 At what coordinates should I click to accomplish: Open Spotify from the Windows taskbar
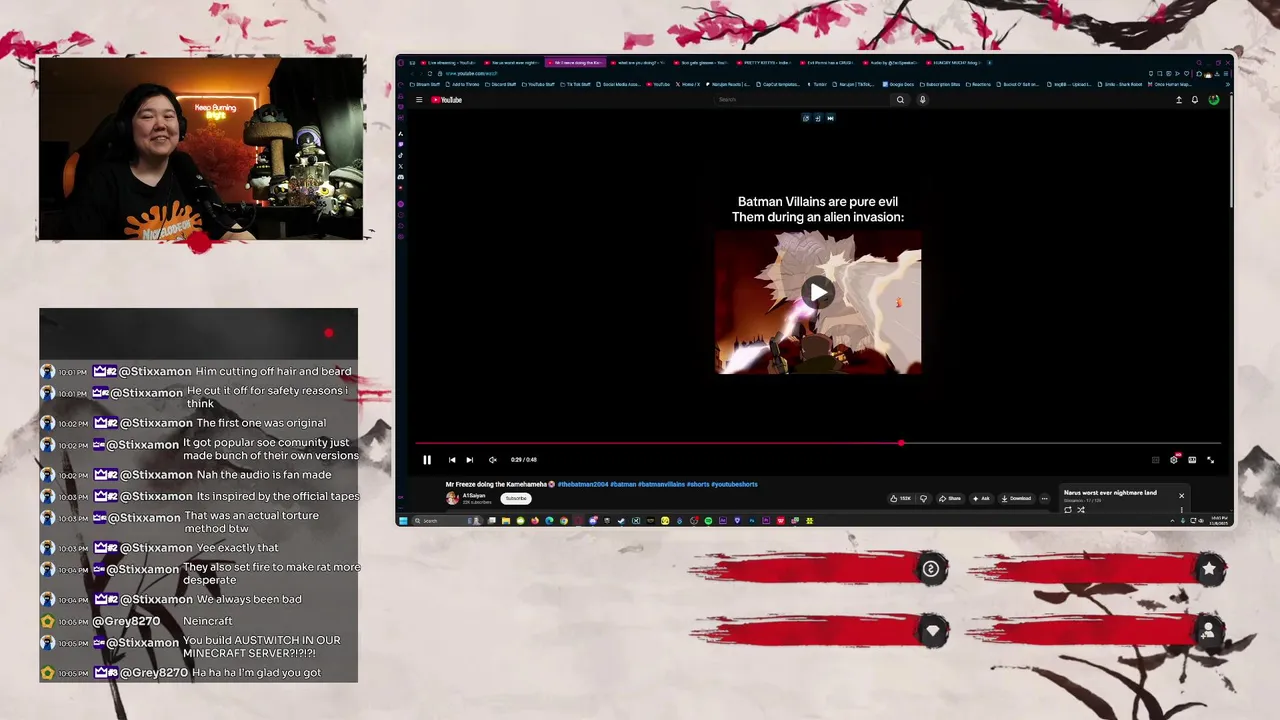[x=708, y=520]
